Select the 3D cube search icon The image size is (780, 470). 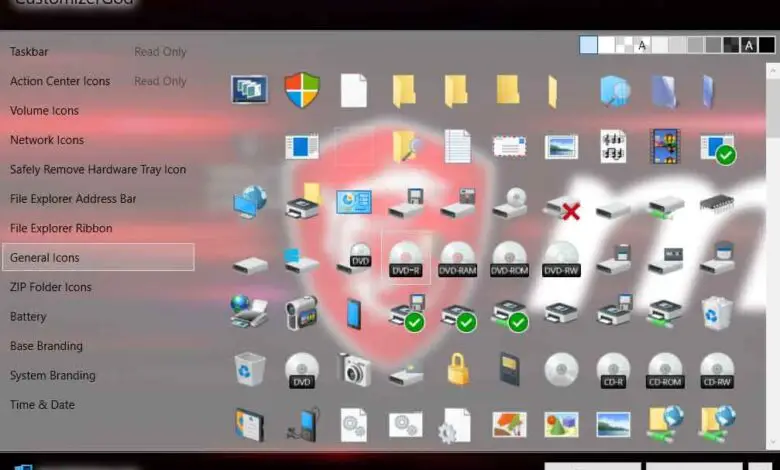[x=615, y=92]
